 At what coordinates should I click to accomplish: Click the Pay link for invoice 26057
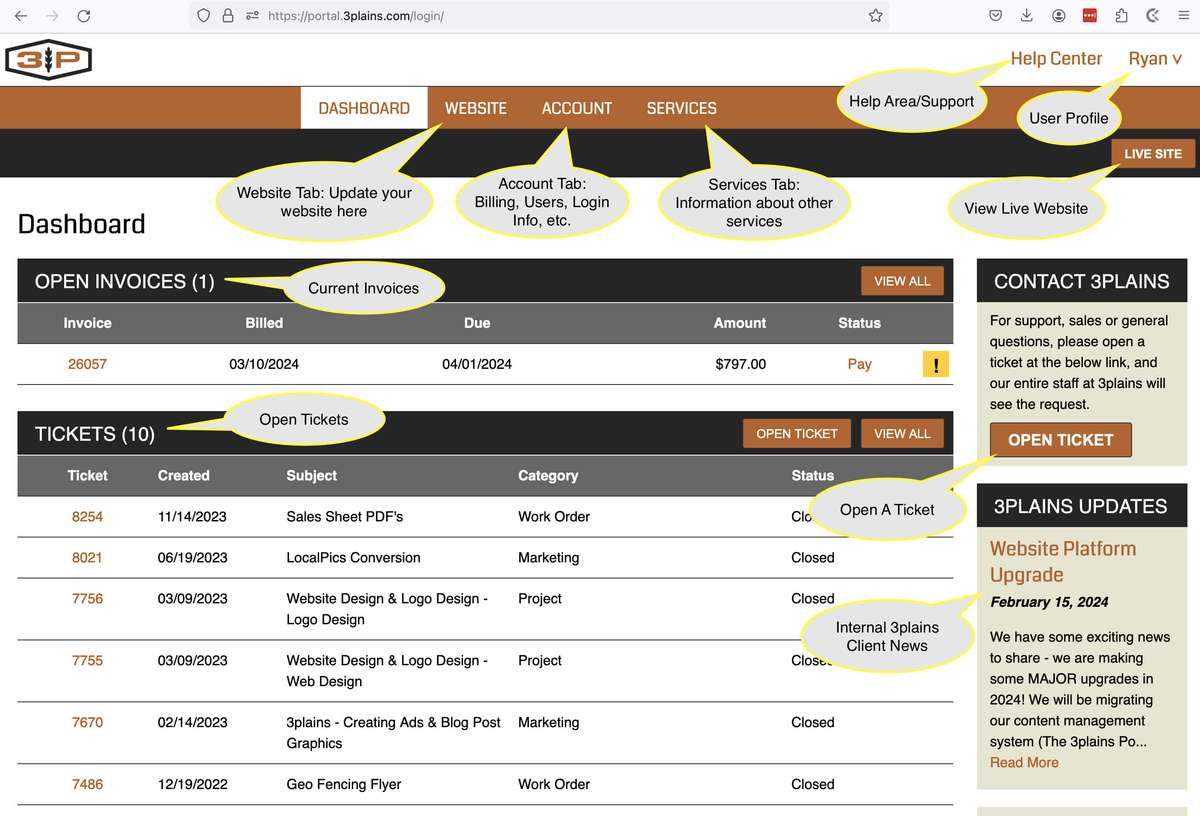tap(859, 364)
